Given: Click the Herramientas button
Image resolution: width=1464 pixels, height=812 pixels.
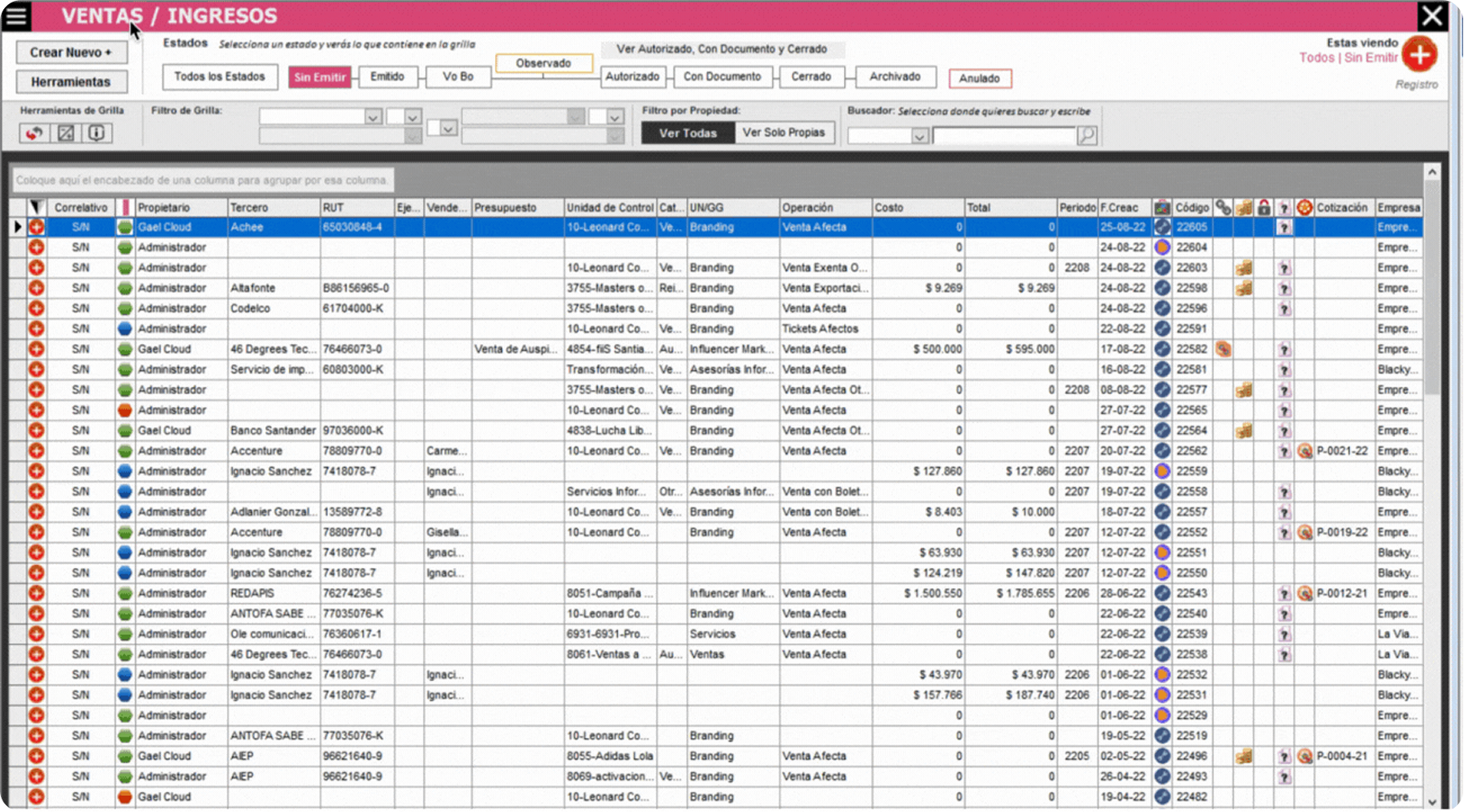Looking at the screenshot, I should pos(71,81).
